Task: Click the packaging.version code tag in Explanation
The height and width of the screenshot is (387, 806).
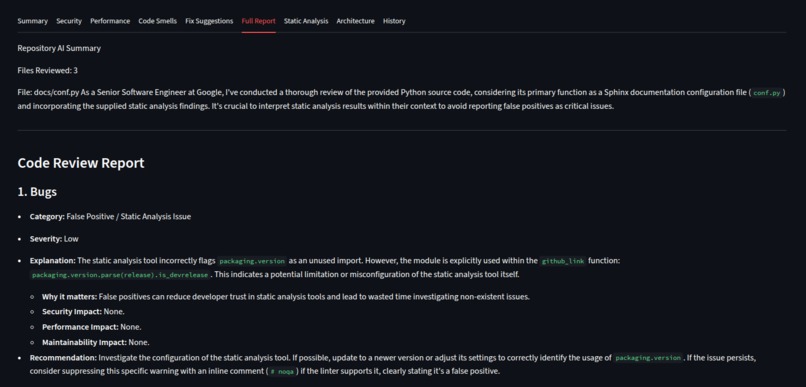Action: coord(252,261)
